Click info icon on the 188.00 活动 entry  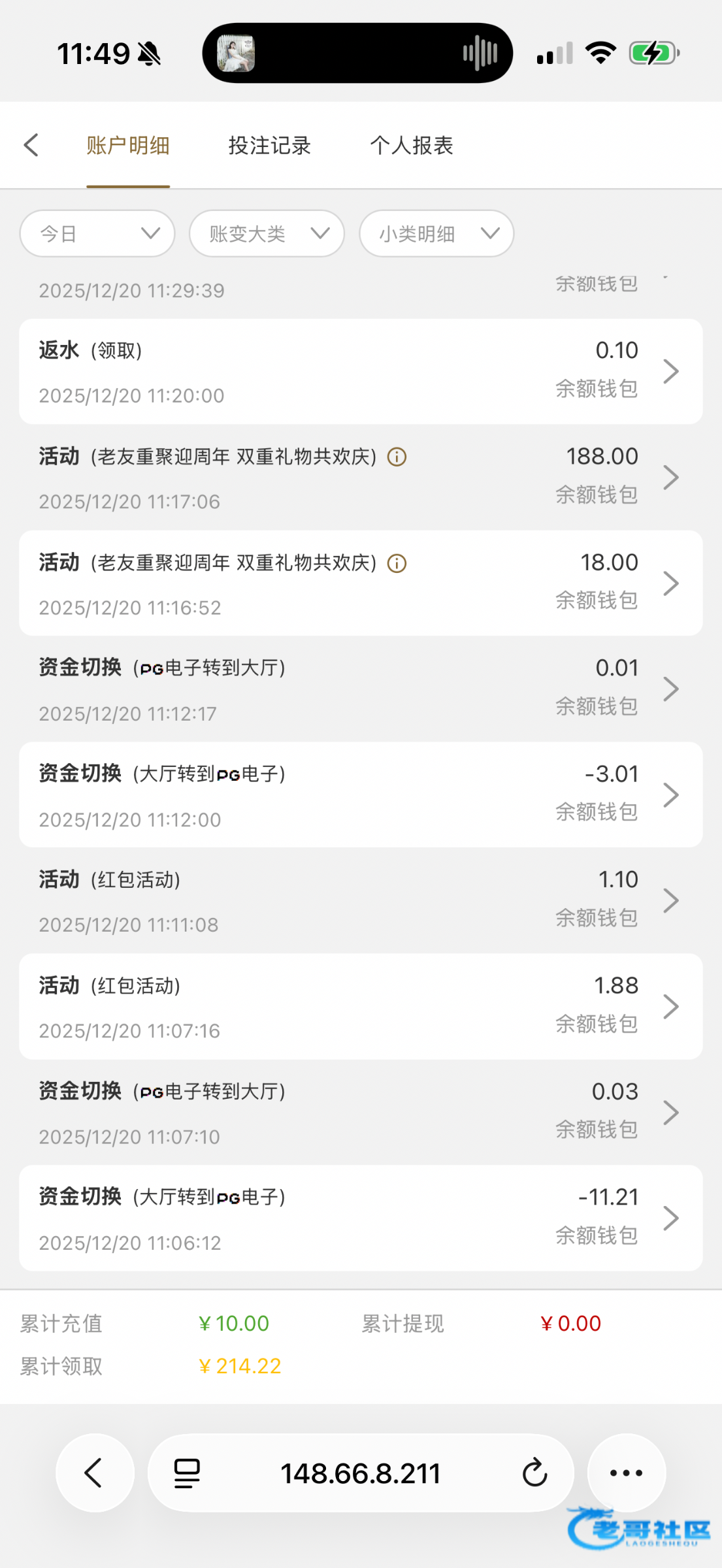(x=397, y=457)
